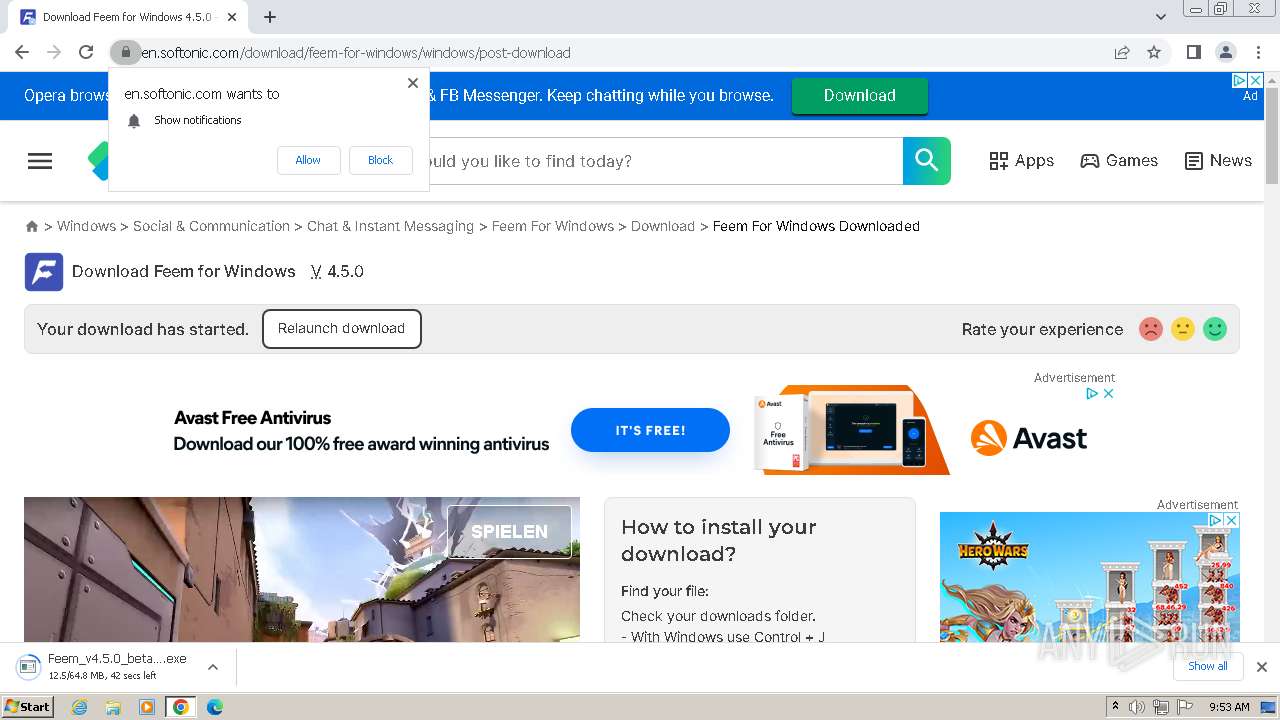
Task: Rate experience with green happy face
Action: coord(1215,329)
